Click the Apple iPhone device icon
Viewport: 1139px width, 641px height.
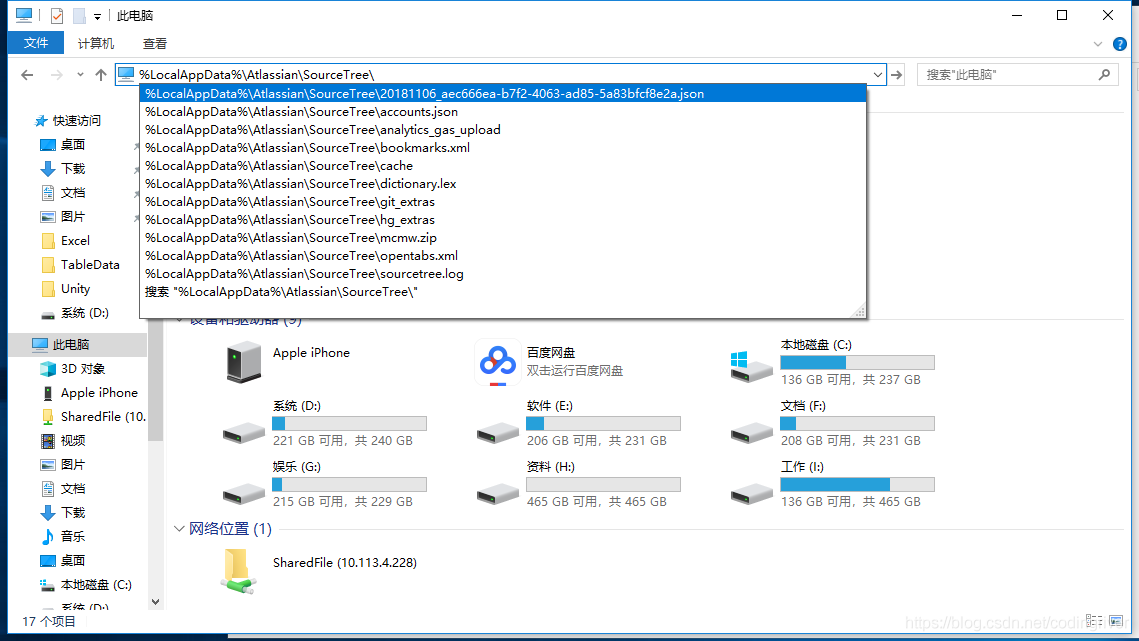point(243,361)
